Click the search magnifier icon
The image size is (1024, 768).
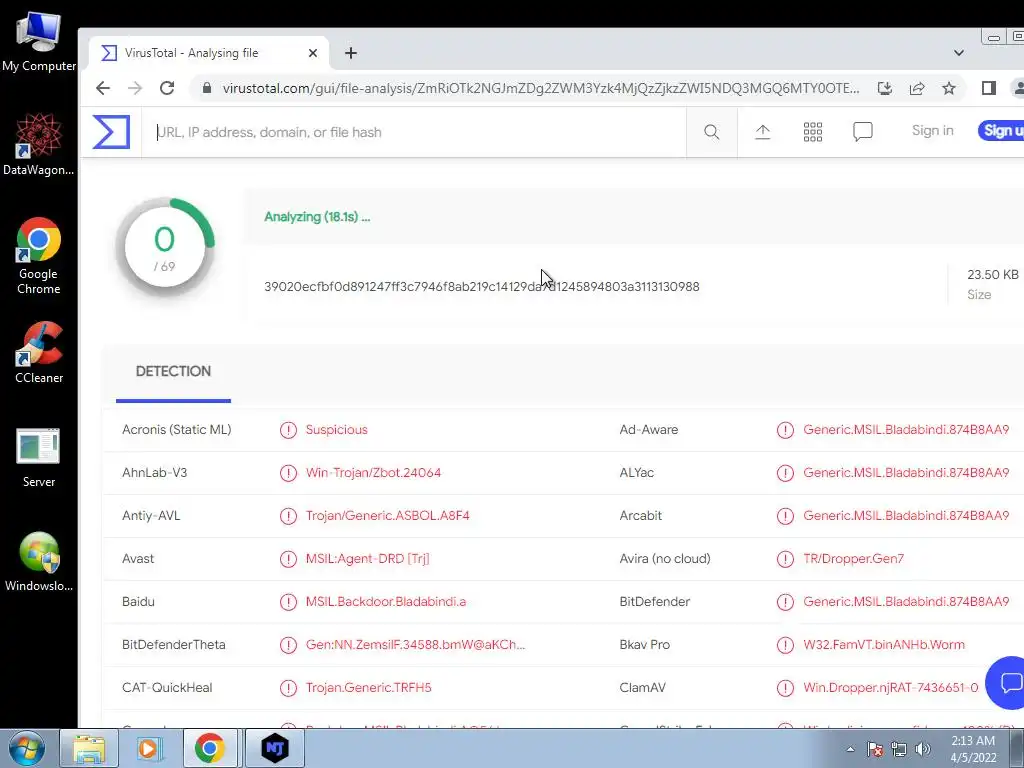712,132
